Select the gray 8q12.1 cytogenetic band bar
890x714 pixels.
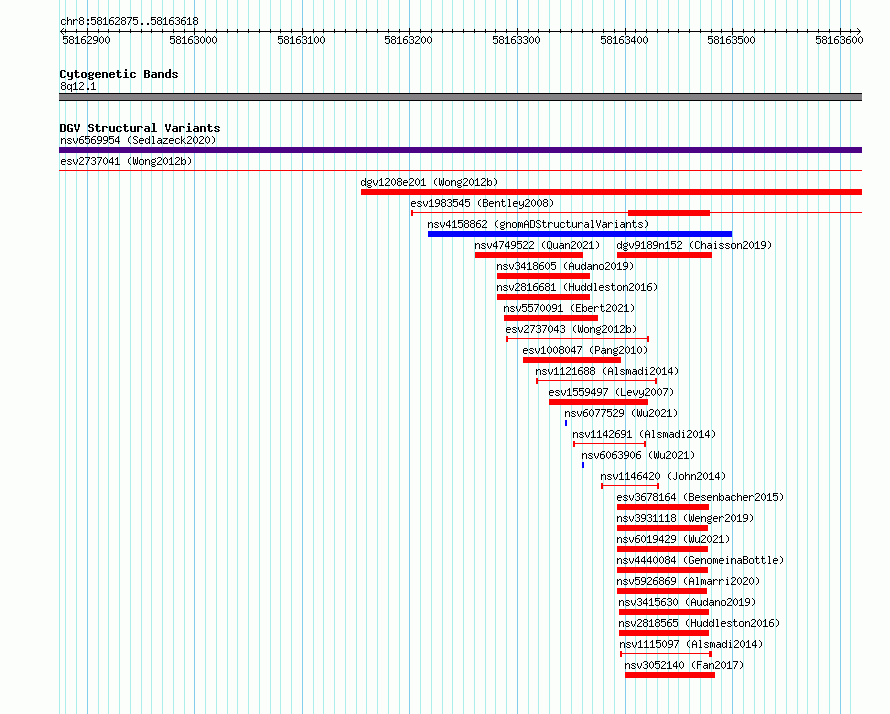460,97
